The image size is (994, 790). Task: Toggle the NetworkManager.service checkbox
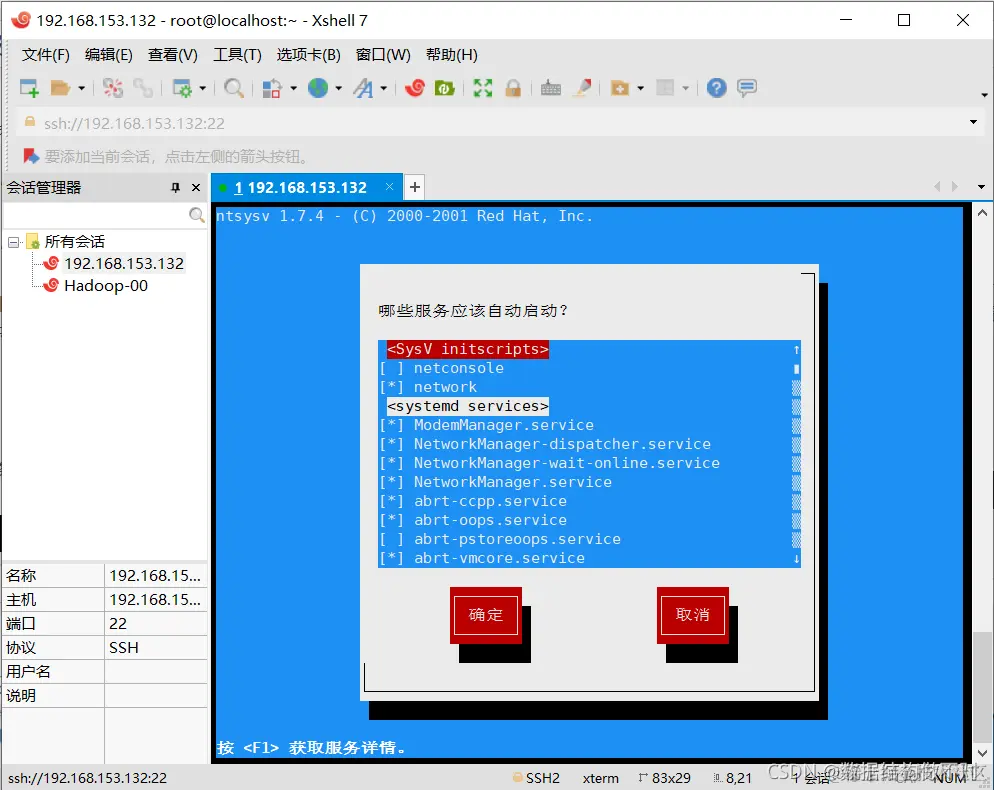(x=391, y=482)
